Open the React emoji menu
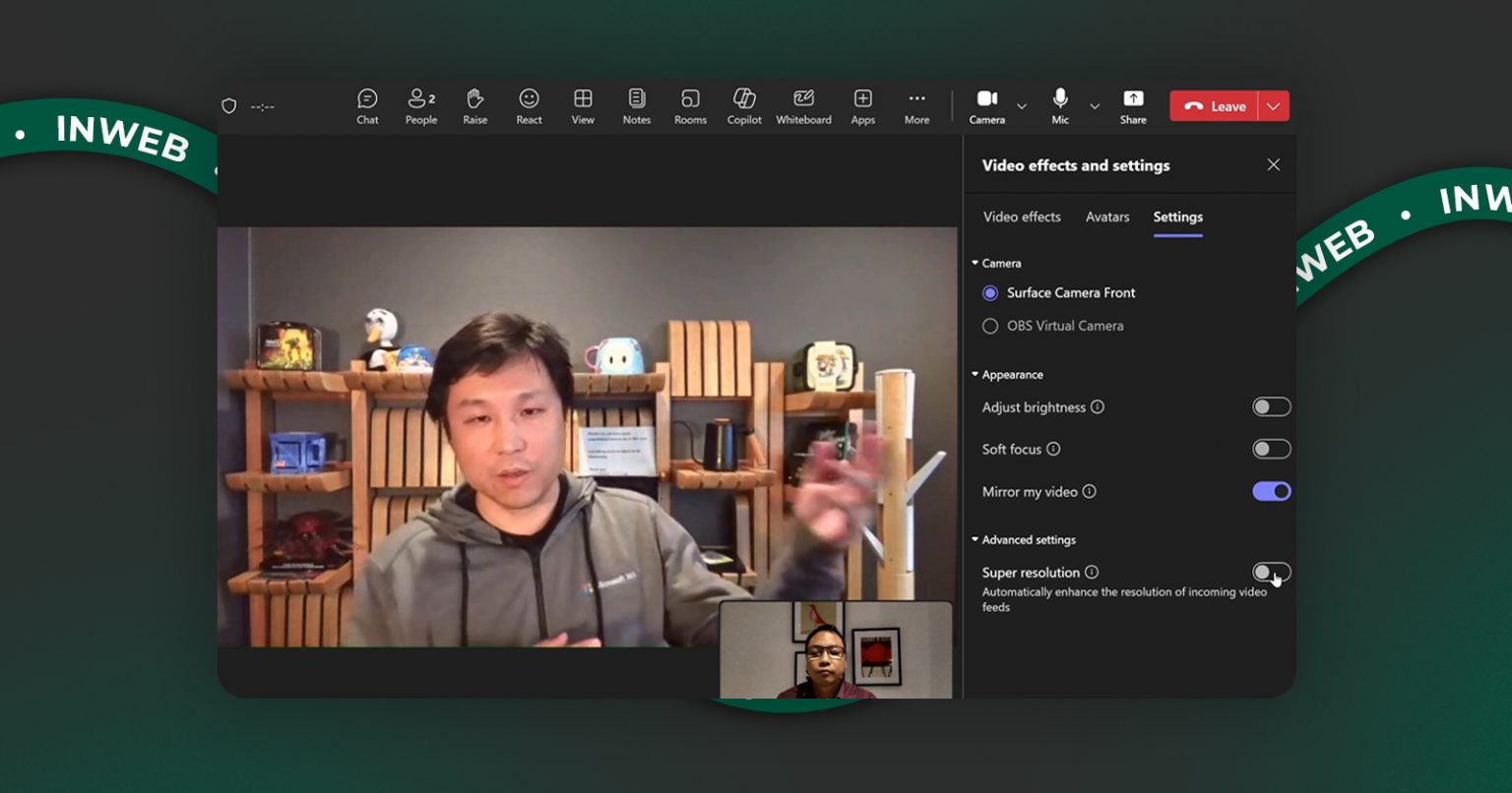Screen dimensions: 1512x793 (530, 106)
